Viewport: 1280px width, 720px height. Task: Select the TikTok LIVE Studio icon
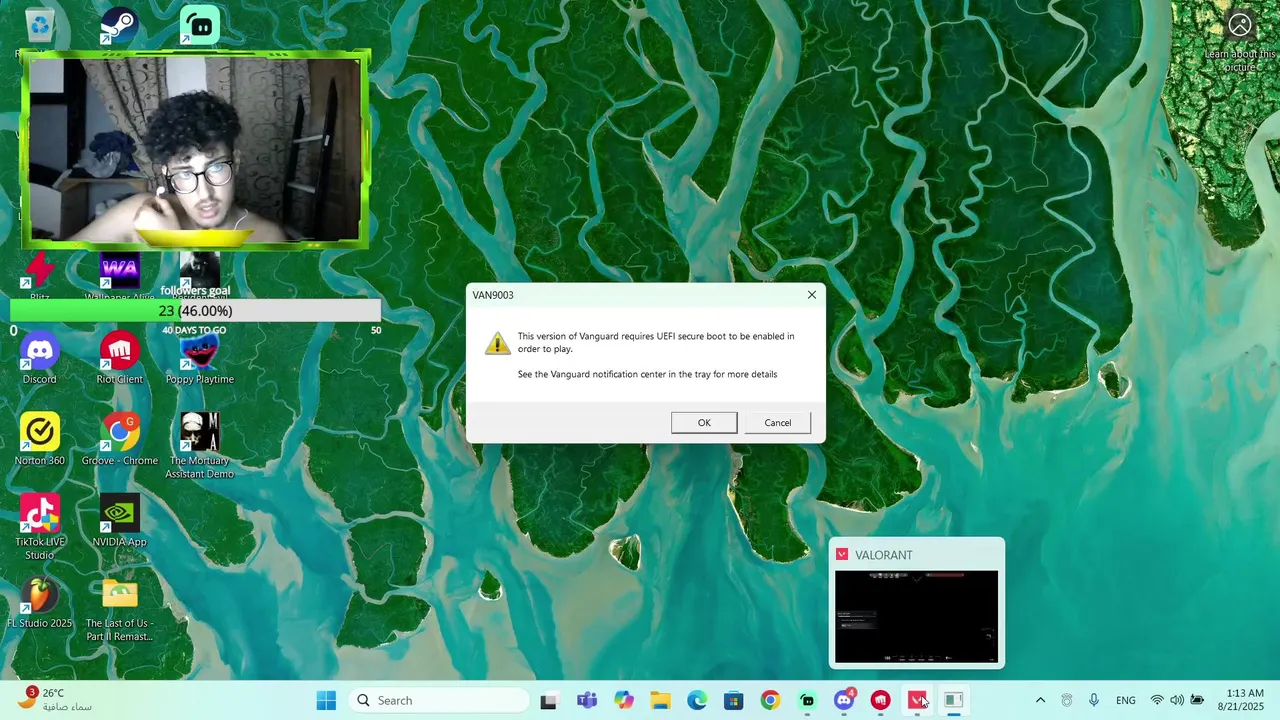click(x=40, y=527)
